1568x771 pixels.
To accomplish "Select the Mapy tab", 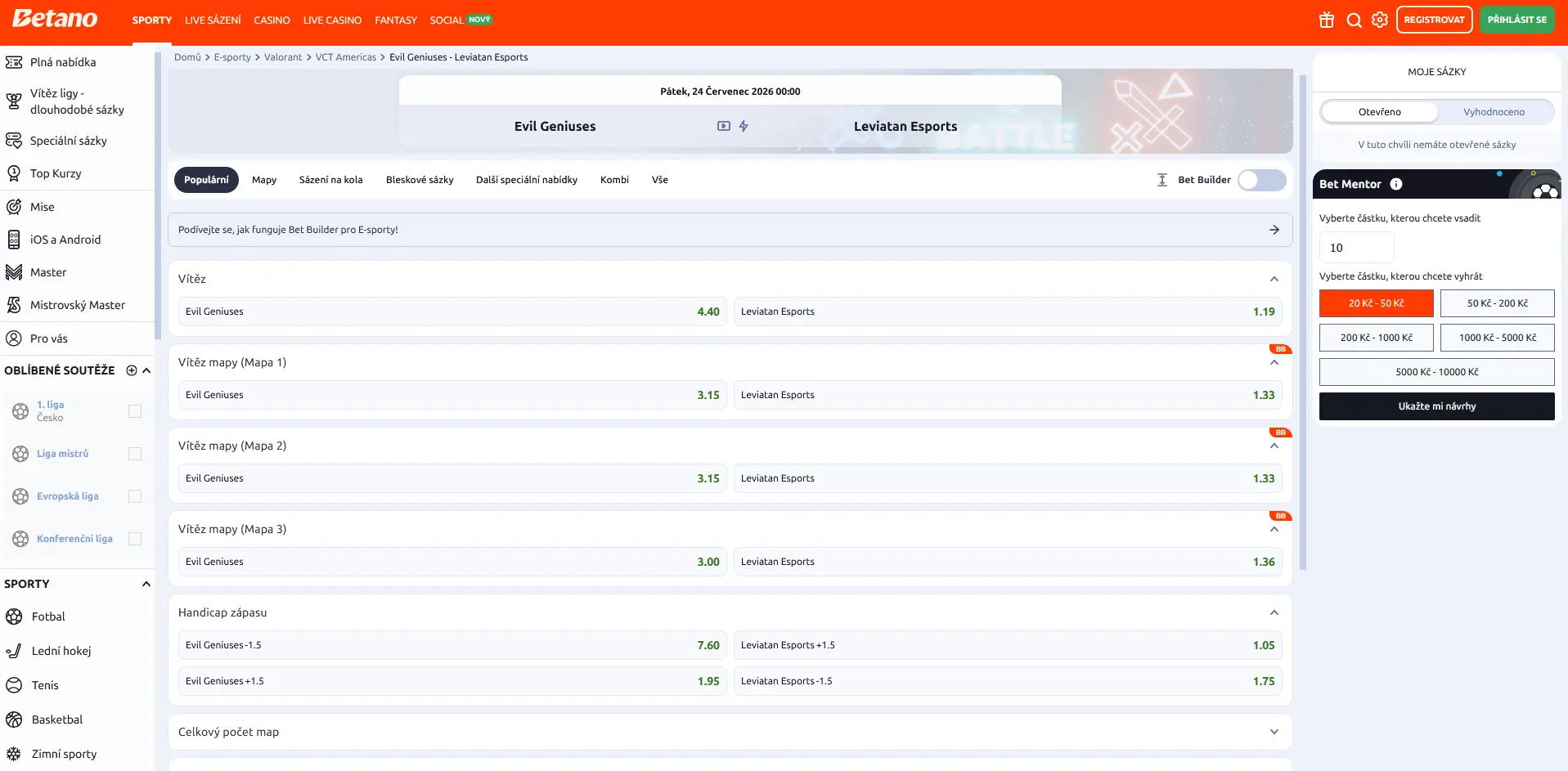I will pyautogui.click(x=264, y=180).
